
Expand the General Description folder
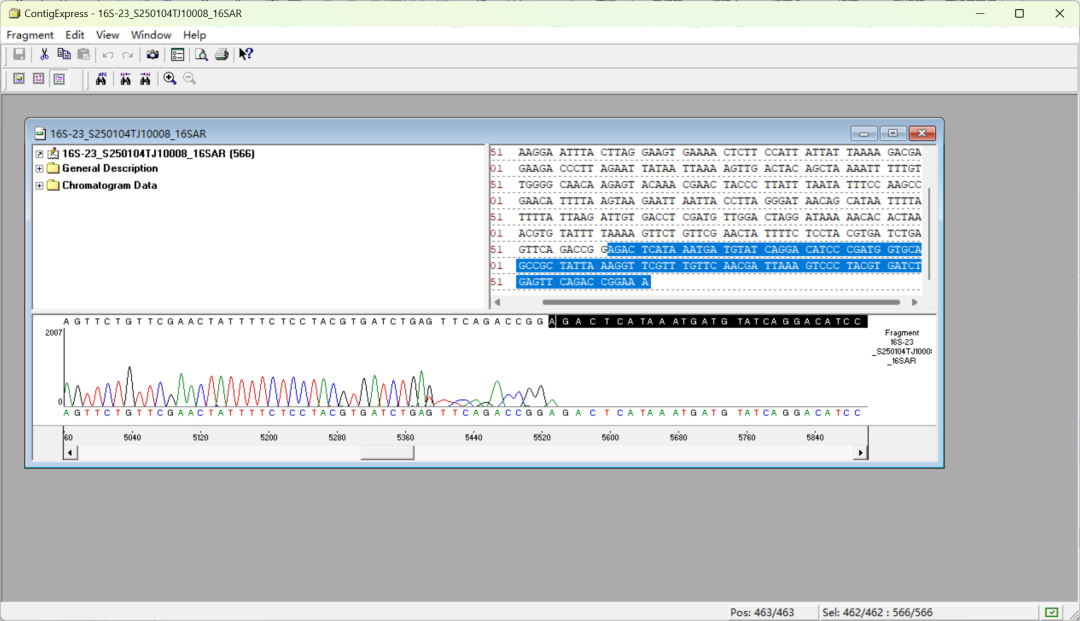coord(39,169)
